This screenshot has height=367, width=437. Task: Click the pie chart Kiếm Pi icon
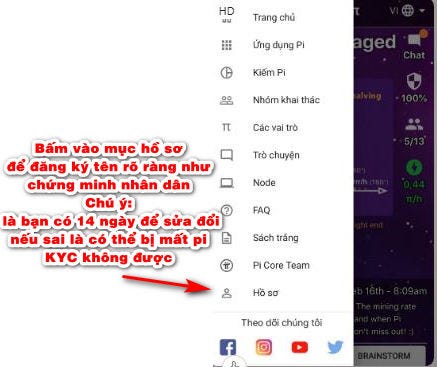pyautogui.click(x=227, y=73)
